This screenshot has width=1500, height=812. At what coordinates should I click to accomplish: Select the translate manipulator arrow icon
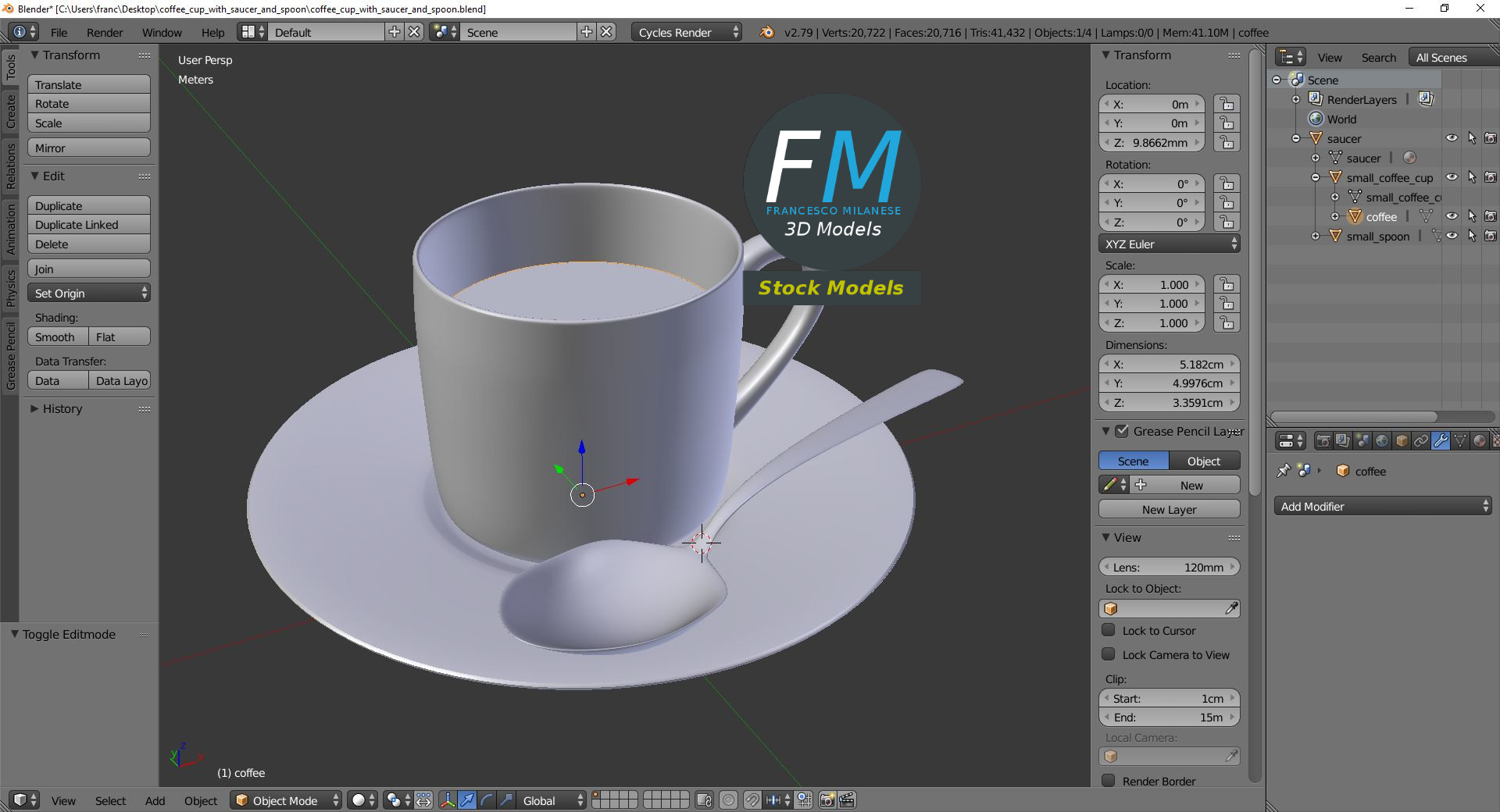tap(467, 800)
